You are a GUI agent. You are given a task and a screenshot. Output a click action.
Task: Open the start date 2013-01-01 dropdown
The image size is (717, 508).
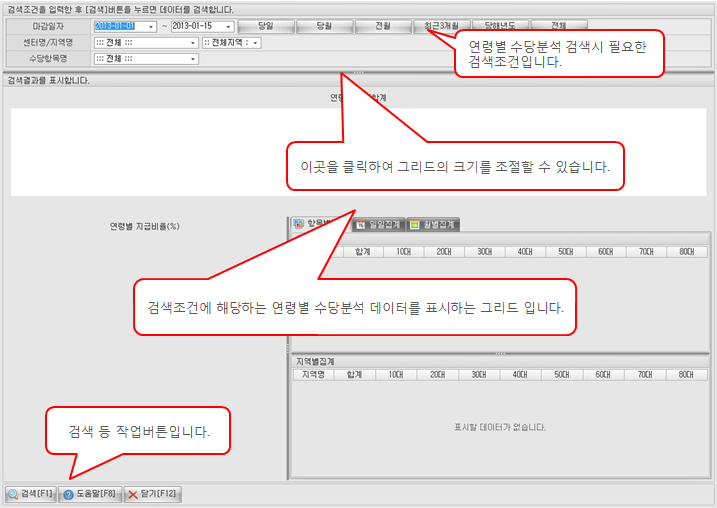[151, 26]
